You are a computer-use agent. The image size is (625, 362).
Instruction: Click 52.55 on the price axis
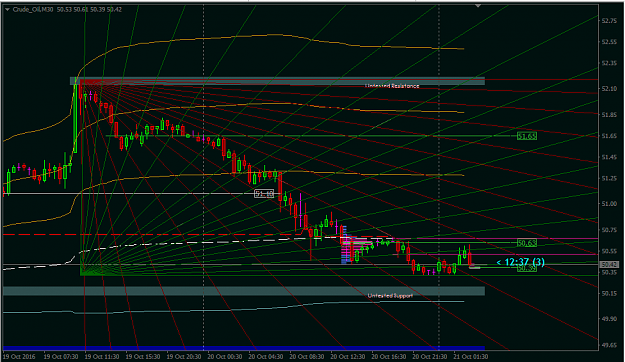click(609, 42)
